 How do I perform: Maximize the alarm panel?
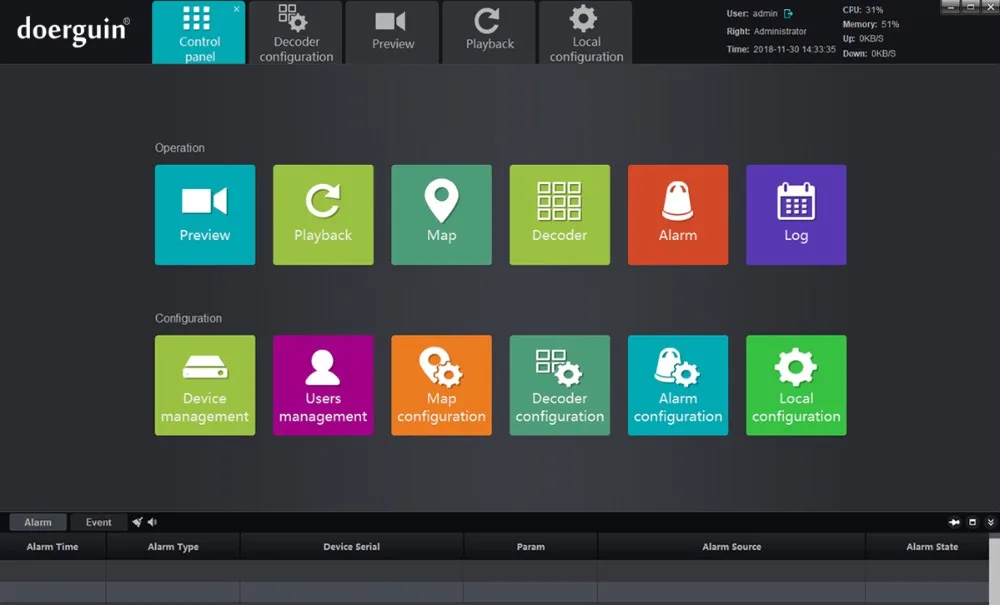point(973,522)
